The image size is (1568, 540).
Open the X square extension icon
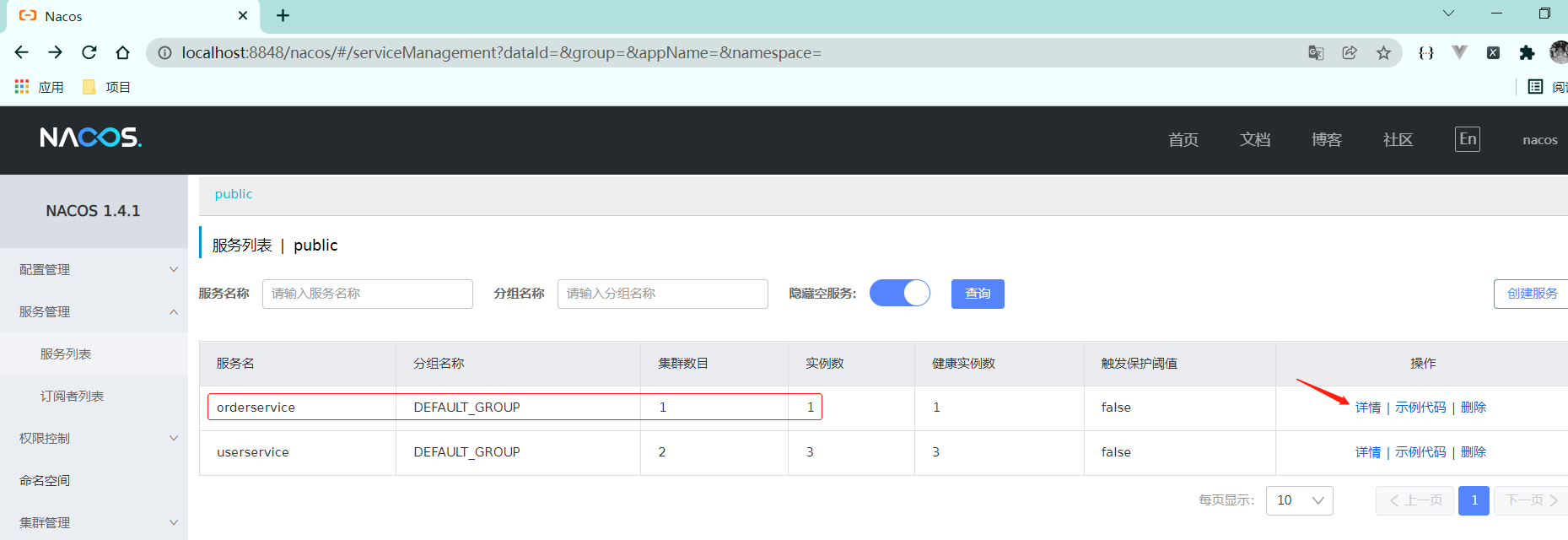click(x=1493, y=52)
